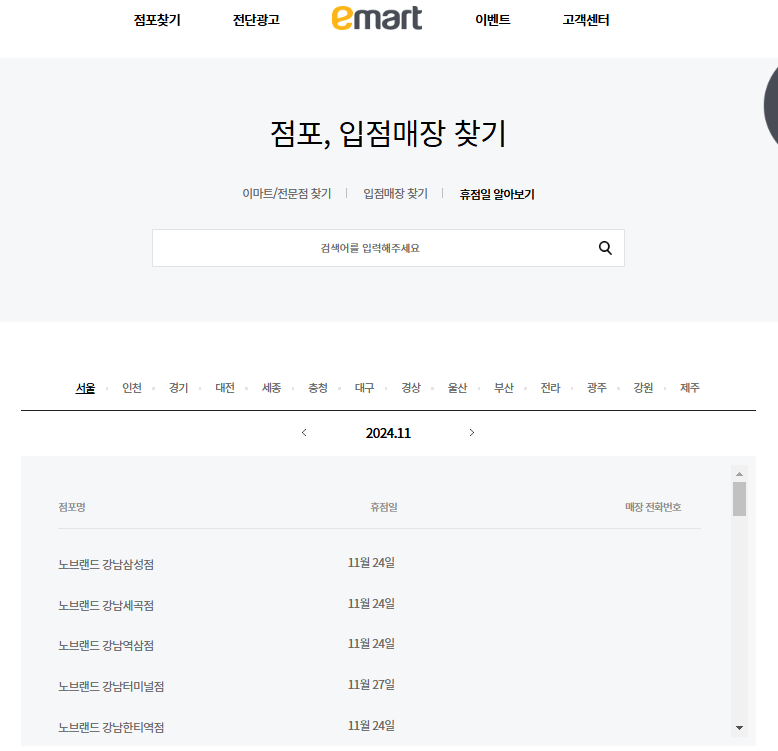Focus the 검색어를 입력해주세요 search field
This screenshot has height=751, width=778.
point(388,248)
